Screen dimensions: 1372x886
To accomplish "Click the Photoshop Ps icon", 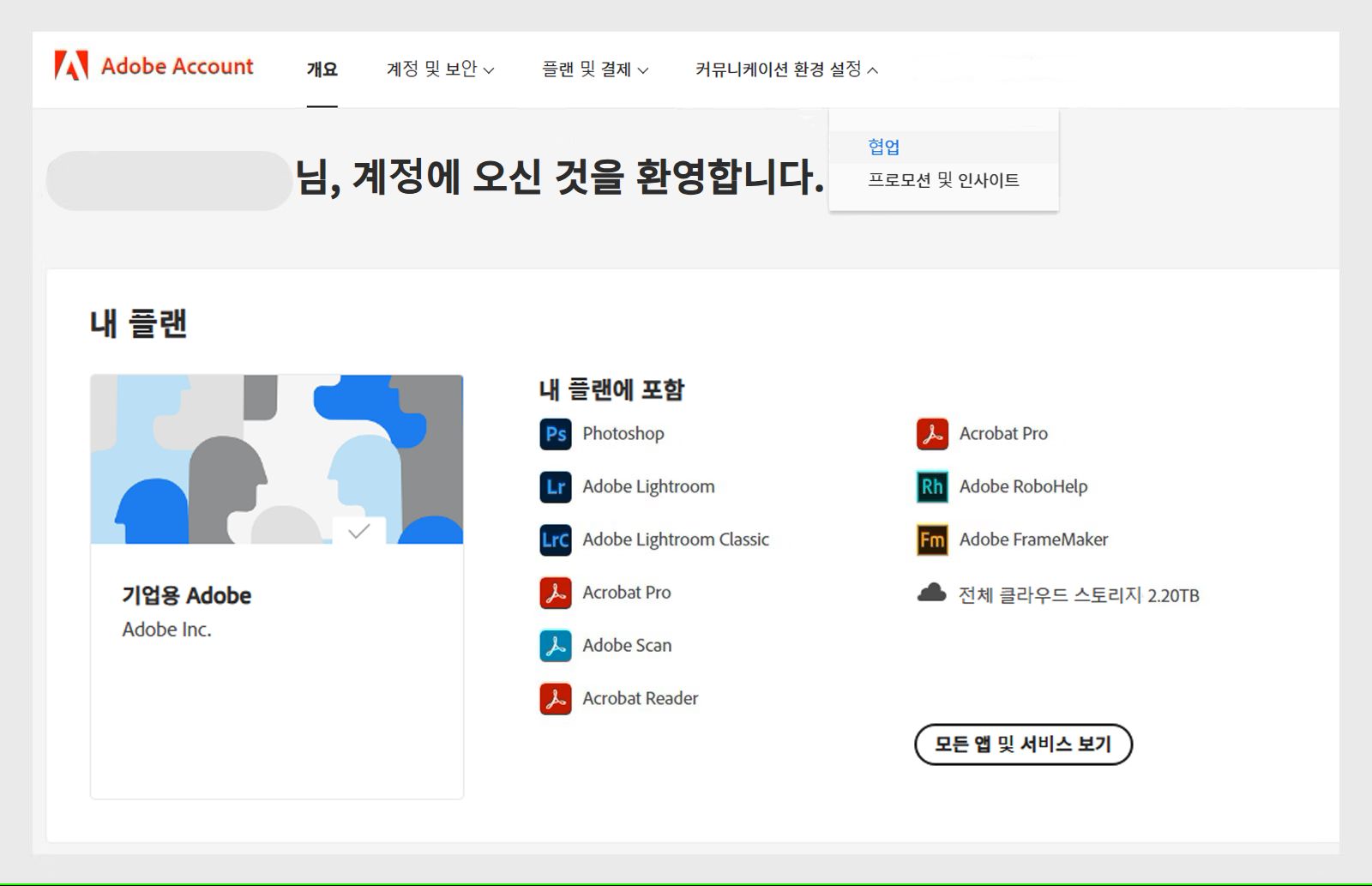I will coord(556,434).
